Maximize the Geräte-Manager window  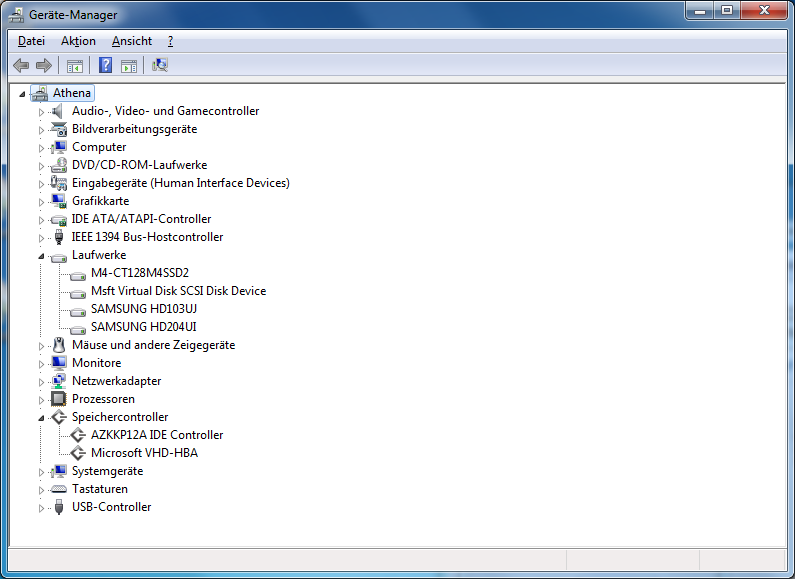[x=727, y=10]
